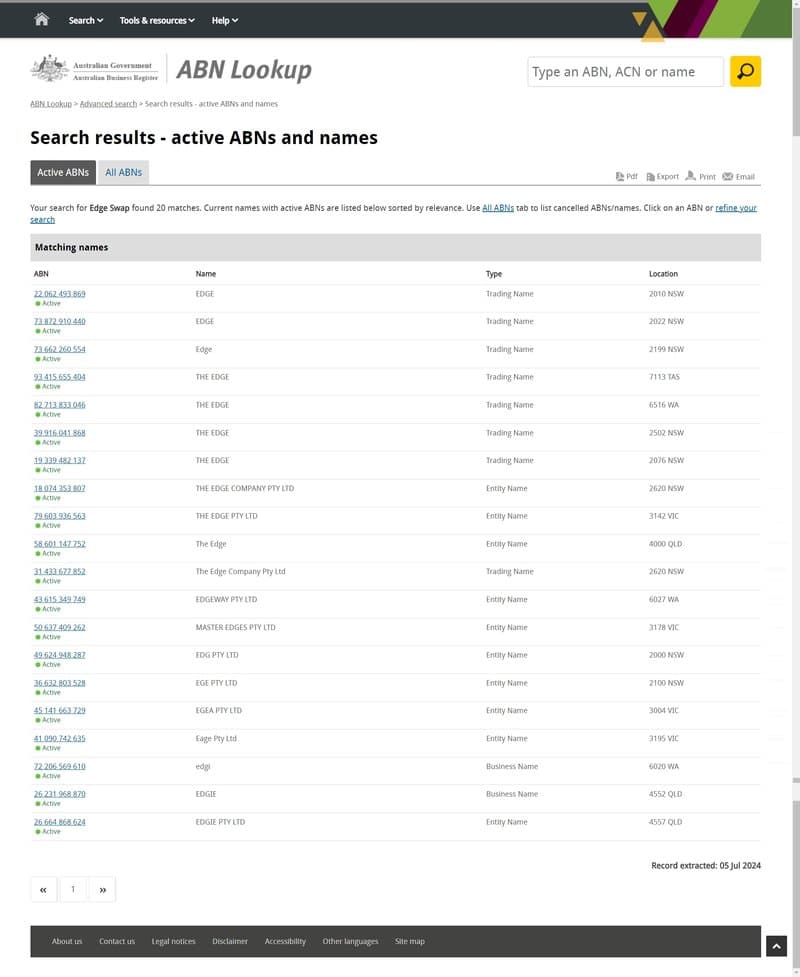
Task: Go to the home page icon
Action: (42, 19)
